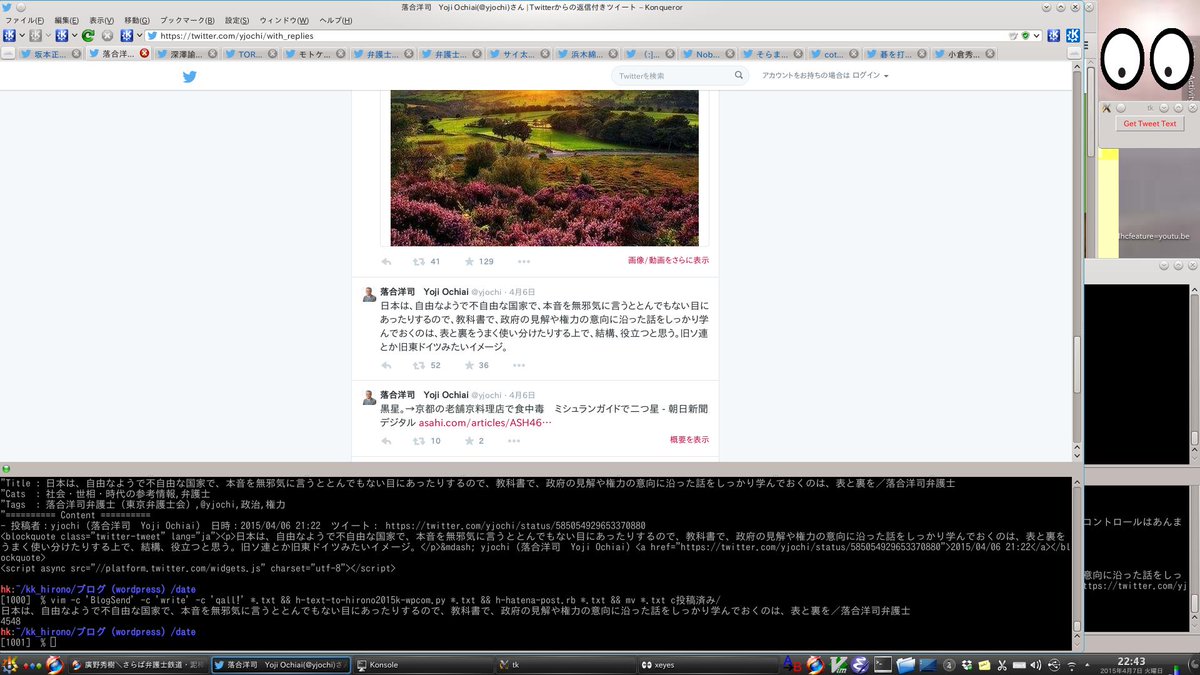Screen dimensions: 1200x675
Task: Open the 編集 menu
Action: pyautogui.click(x=67, y=20)
